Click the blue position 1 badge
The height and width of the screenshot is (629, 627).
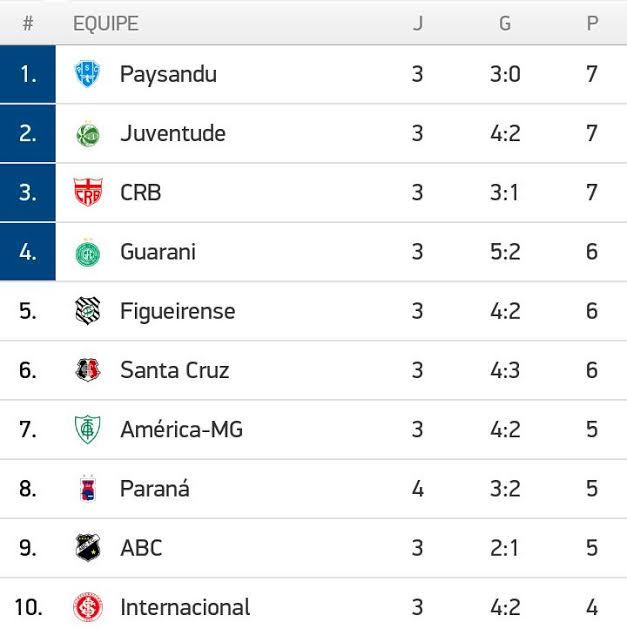point(28,74)
